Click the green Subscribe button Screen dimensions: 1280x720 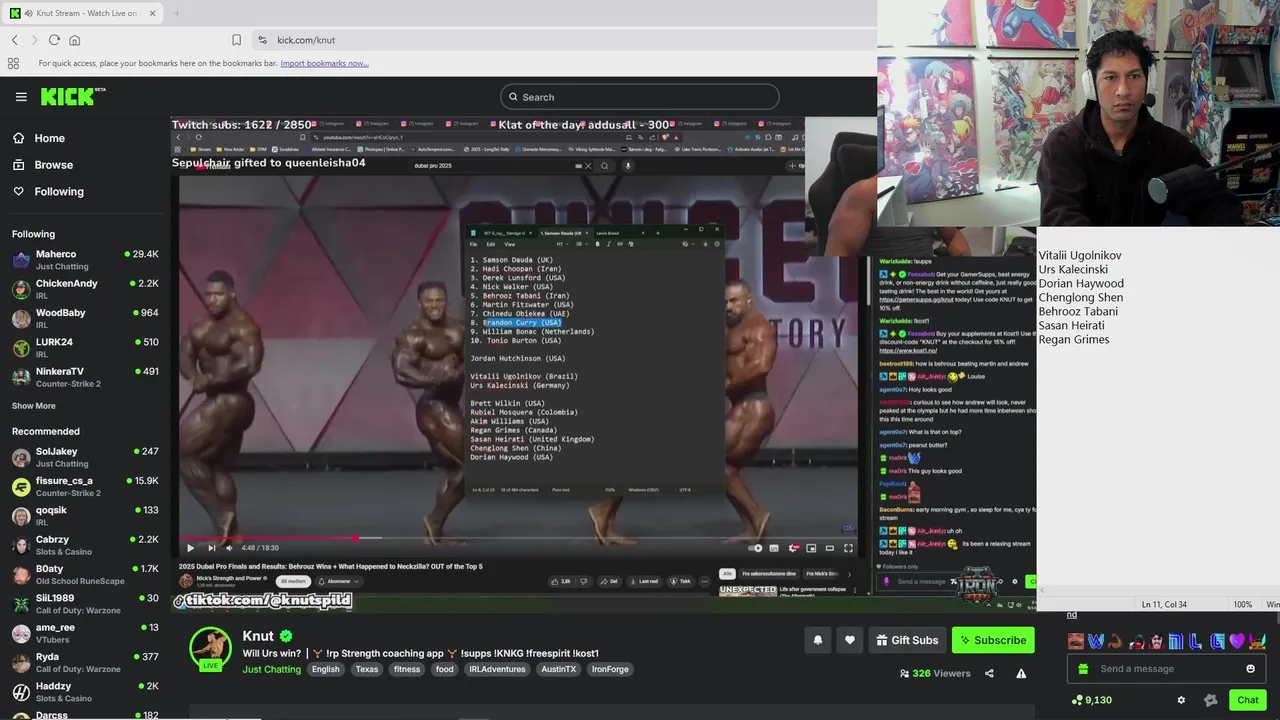point(993,640)
